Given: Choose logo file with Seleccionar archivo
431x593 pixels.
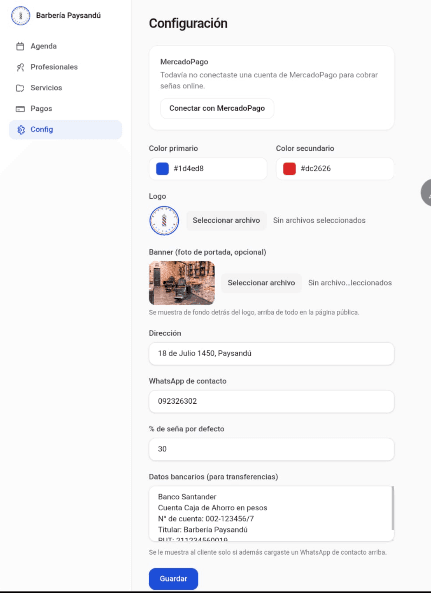Looking at the screenshot, I should tap(226, 220).
